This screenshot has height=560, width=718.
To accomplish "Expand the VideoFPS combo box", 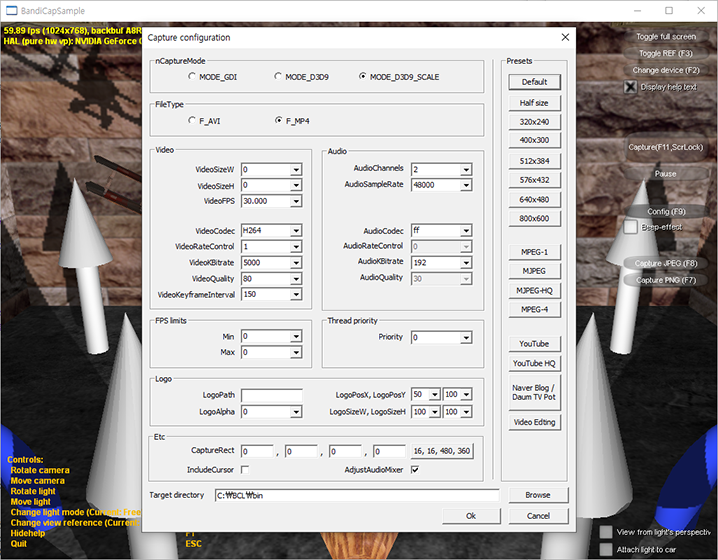I will [296, 201].
